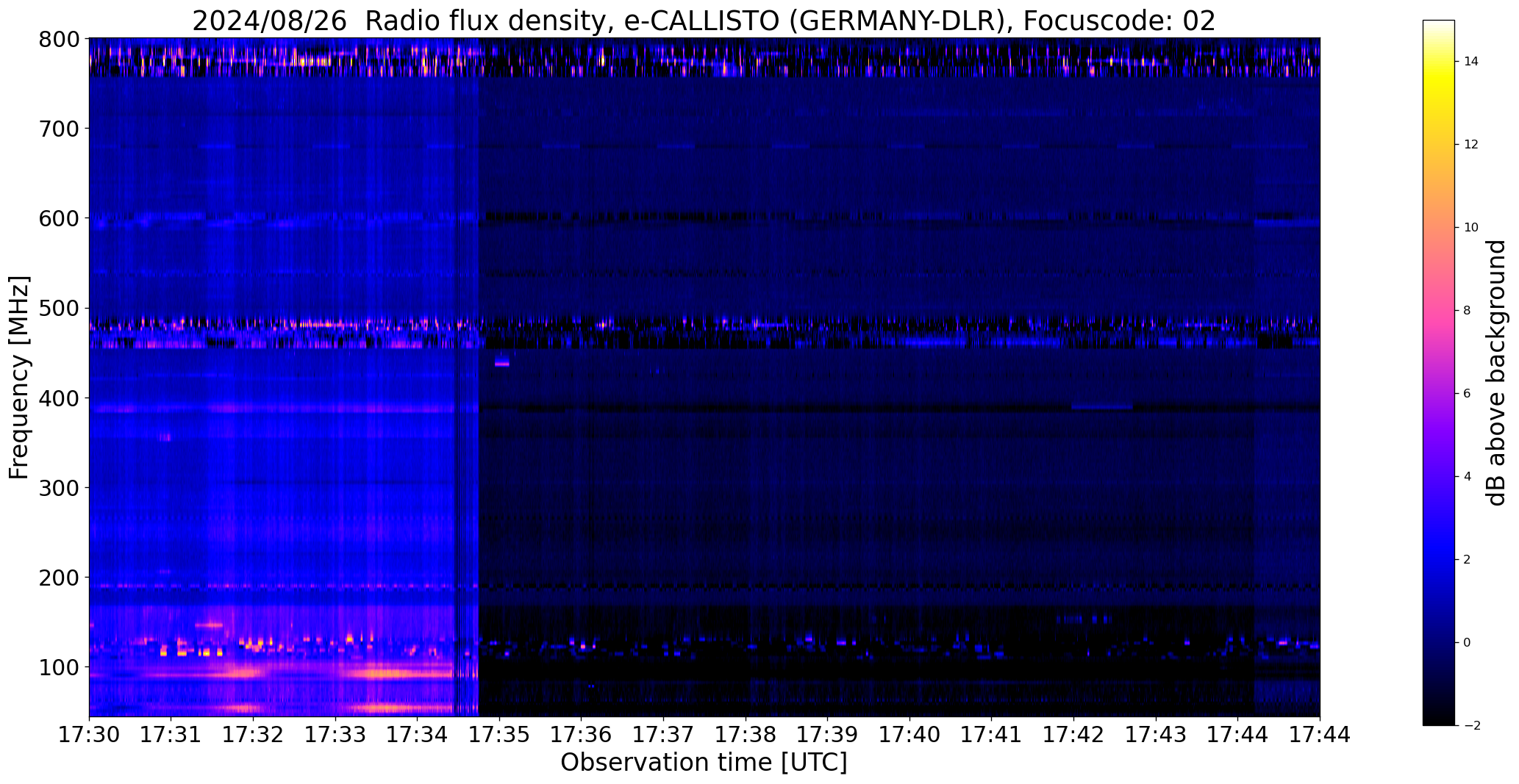This screenshot has width=1519, height=784.
Task: Click the colorbar tick label 4
Action: click(x=1468, y=477)
